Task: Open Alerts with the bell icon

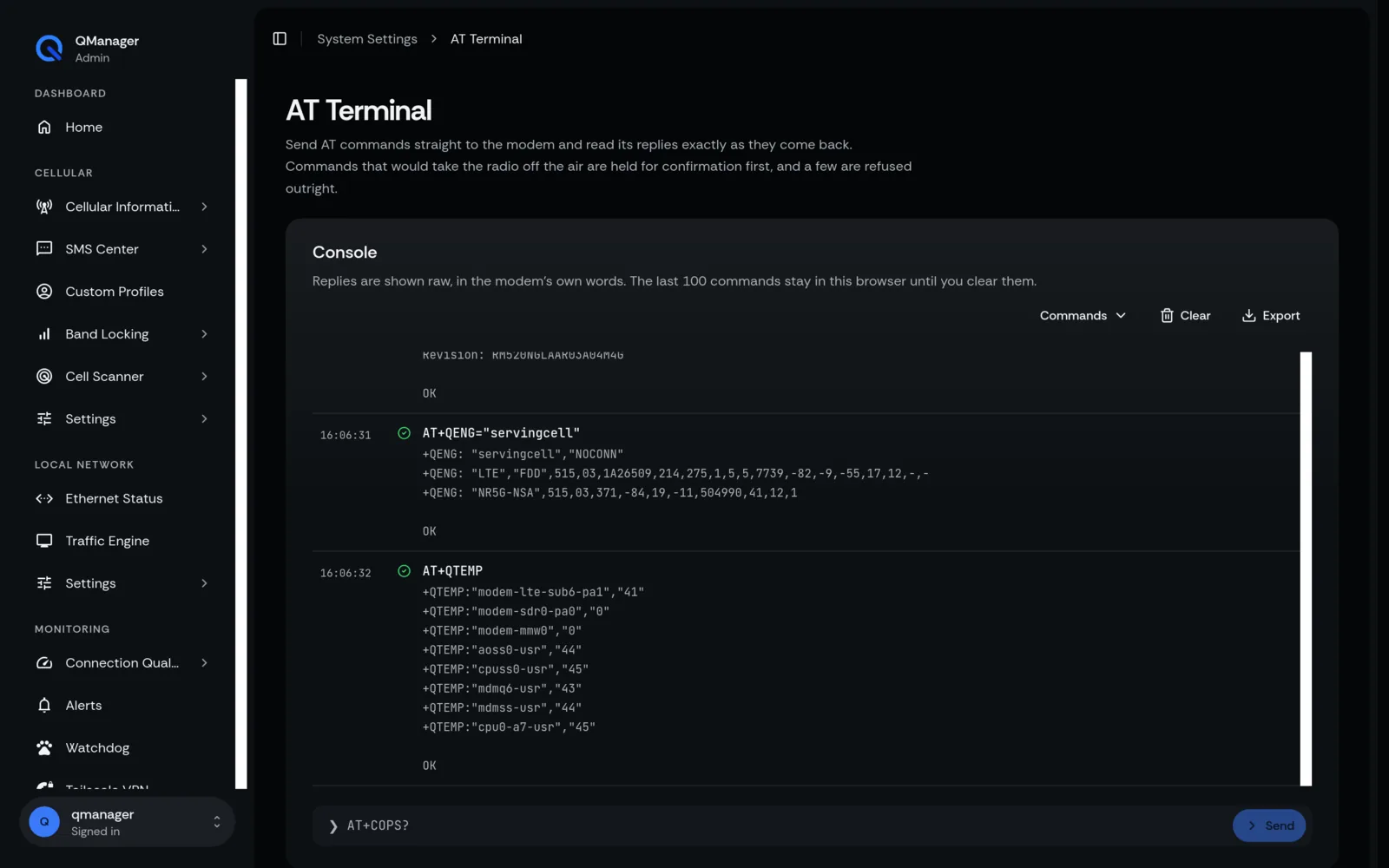Action: [x=44, y=706]
